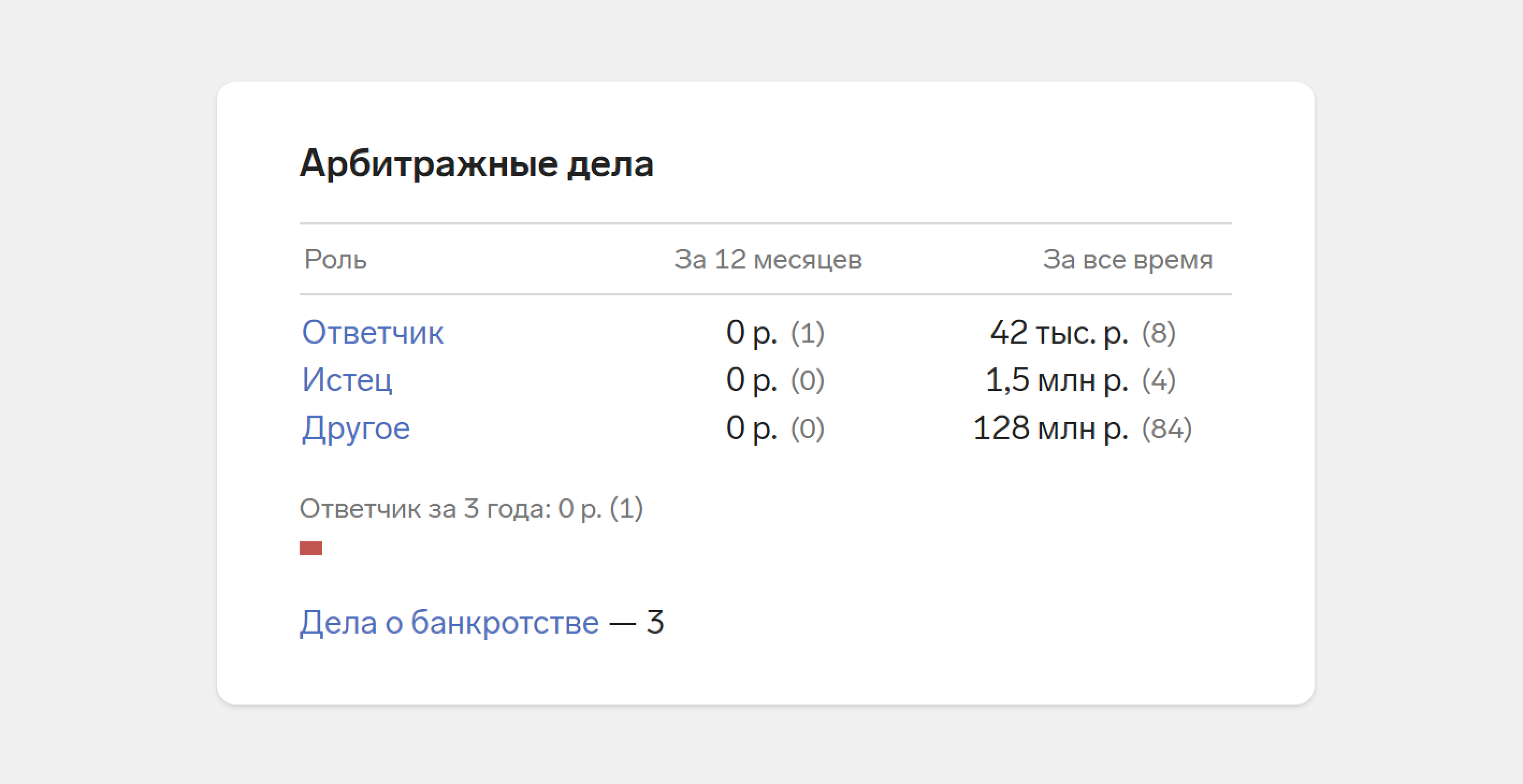Click the (8) case count for Ответчик
Viewport: 1523px width, 784px height.
[1158, 333]
